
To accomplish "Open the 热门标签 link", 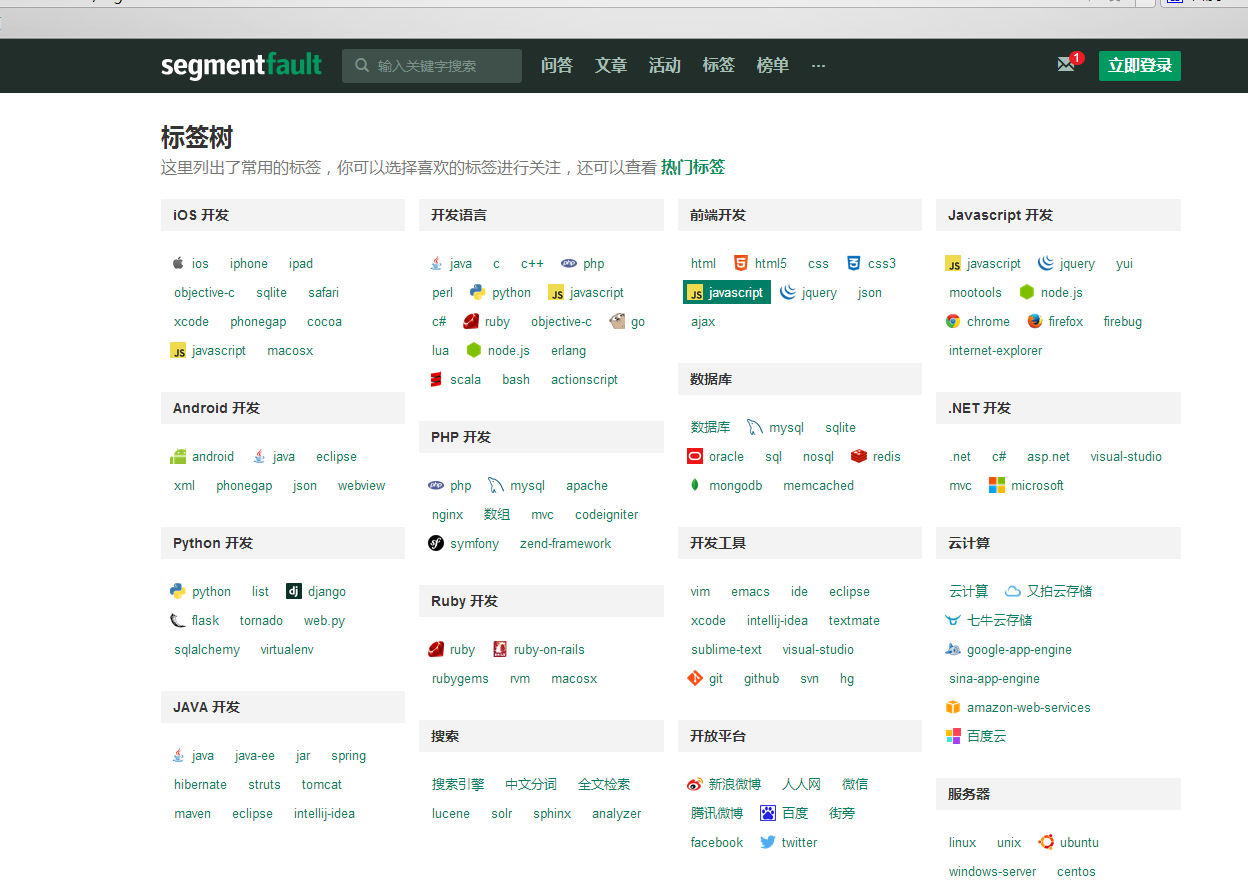I will 693,167.
